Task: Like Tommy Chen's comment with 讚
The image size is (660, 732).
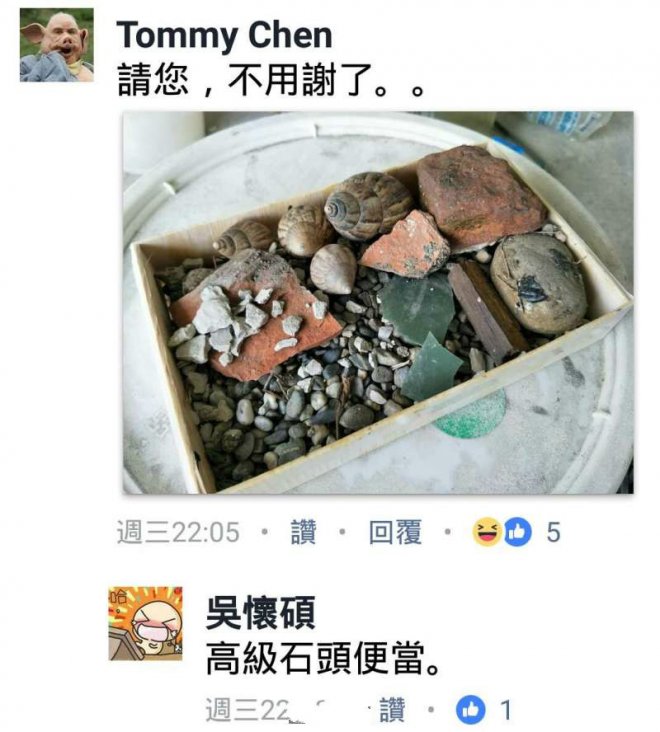Action: pos(303,532)
